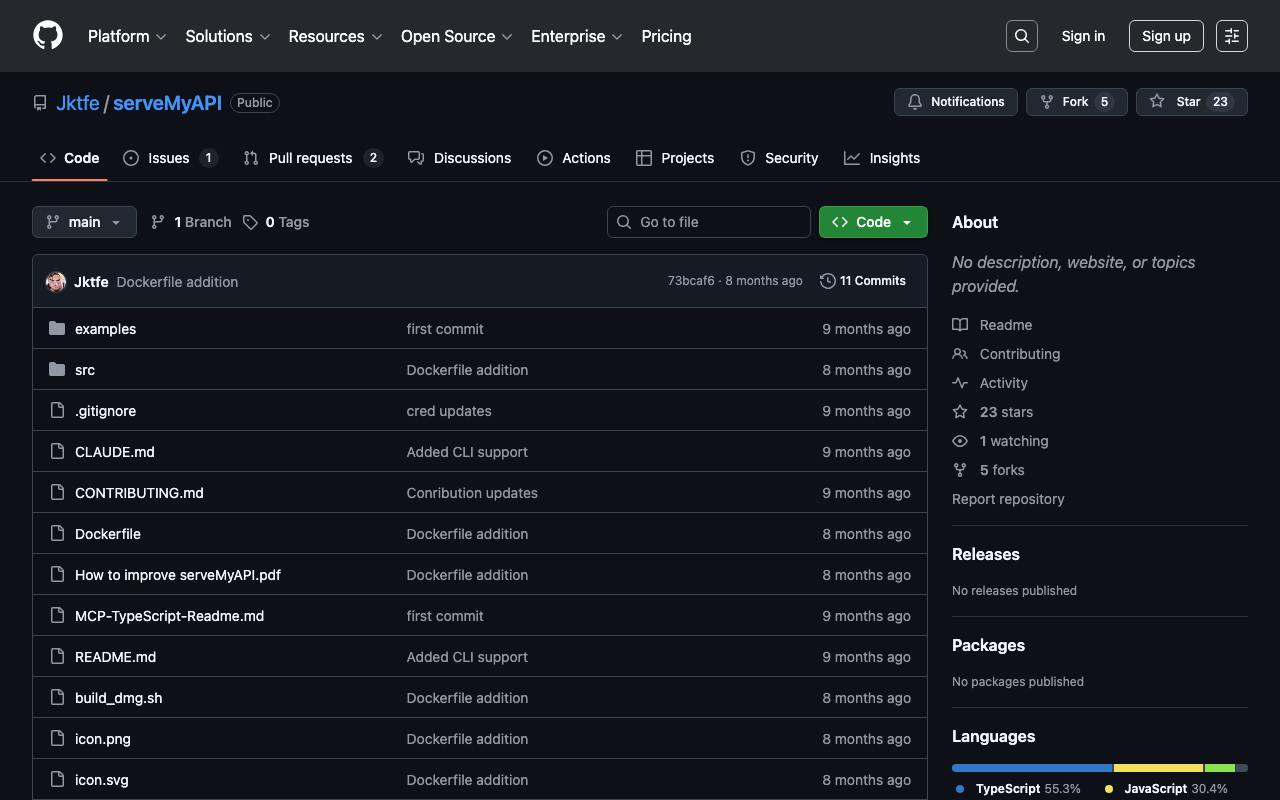Open the search magnifier icon
The image size is (1280, 800).
[1021, 36]
